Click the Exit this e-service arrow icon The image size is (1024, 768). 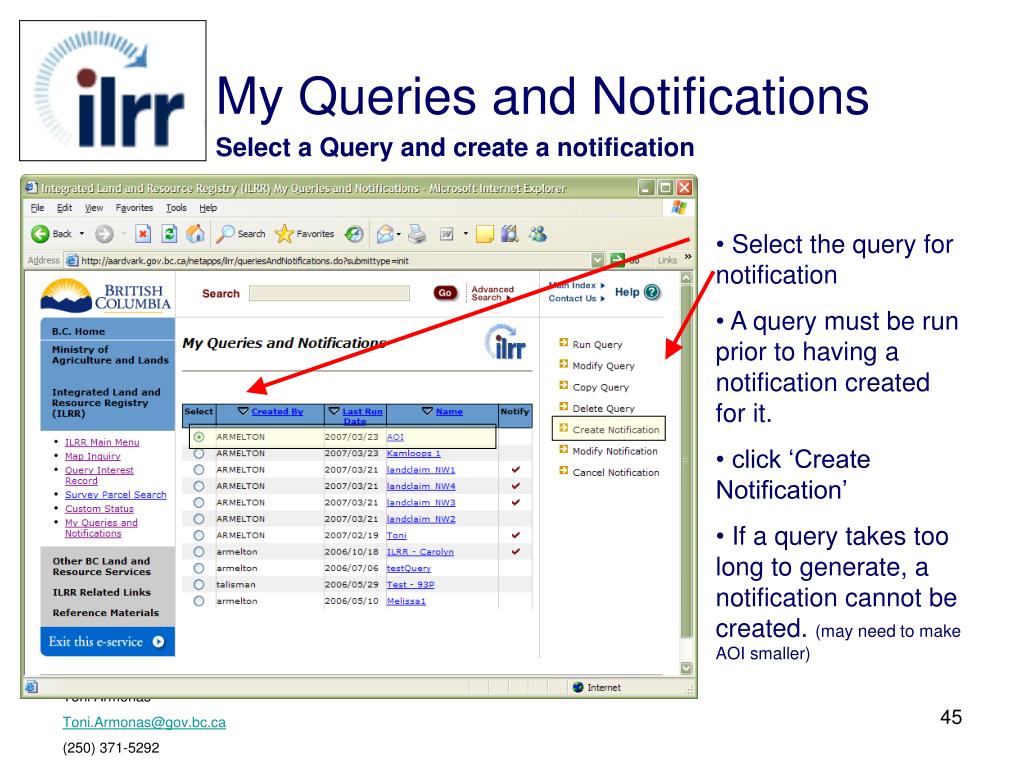click(158, 641)
